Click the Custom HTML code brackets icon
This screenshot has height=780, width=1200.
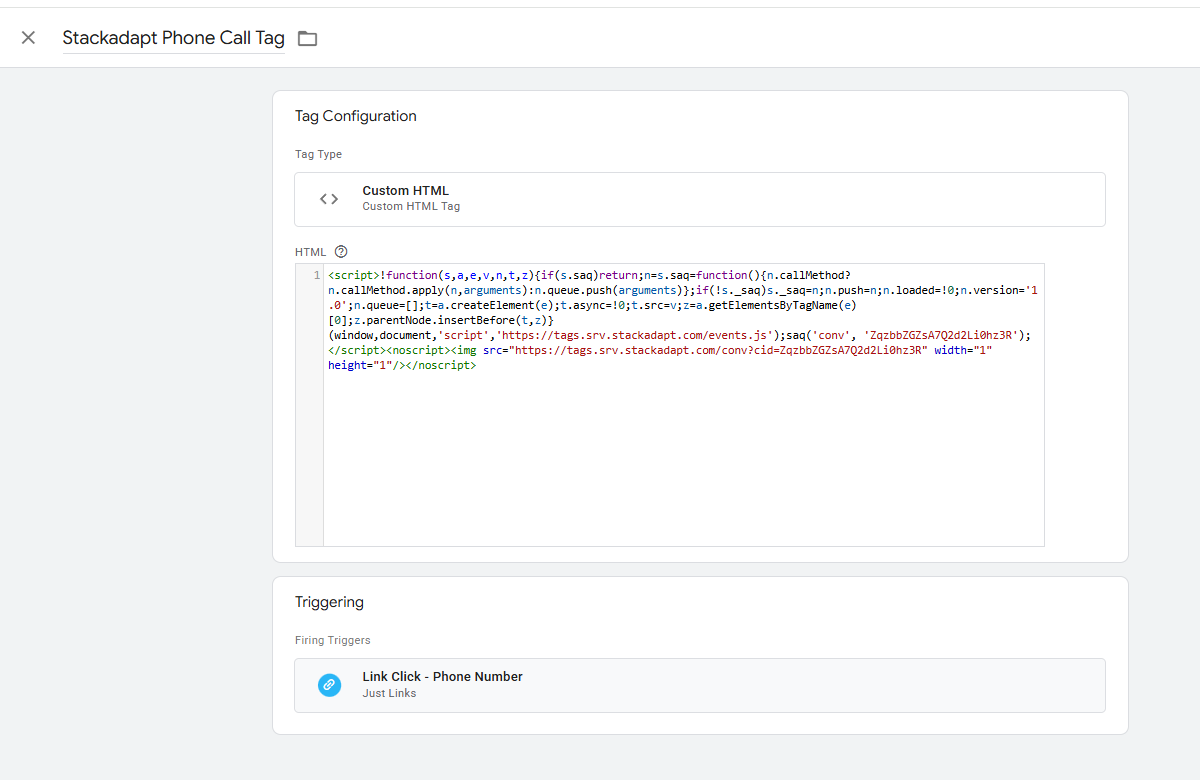[329, 199]
